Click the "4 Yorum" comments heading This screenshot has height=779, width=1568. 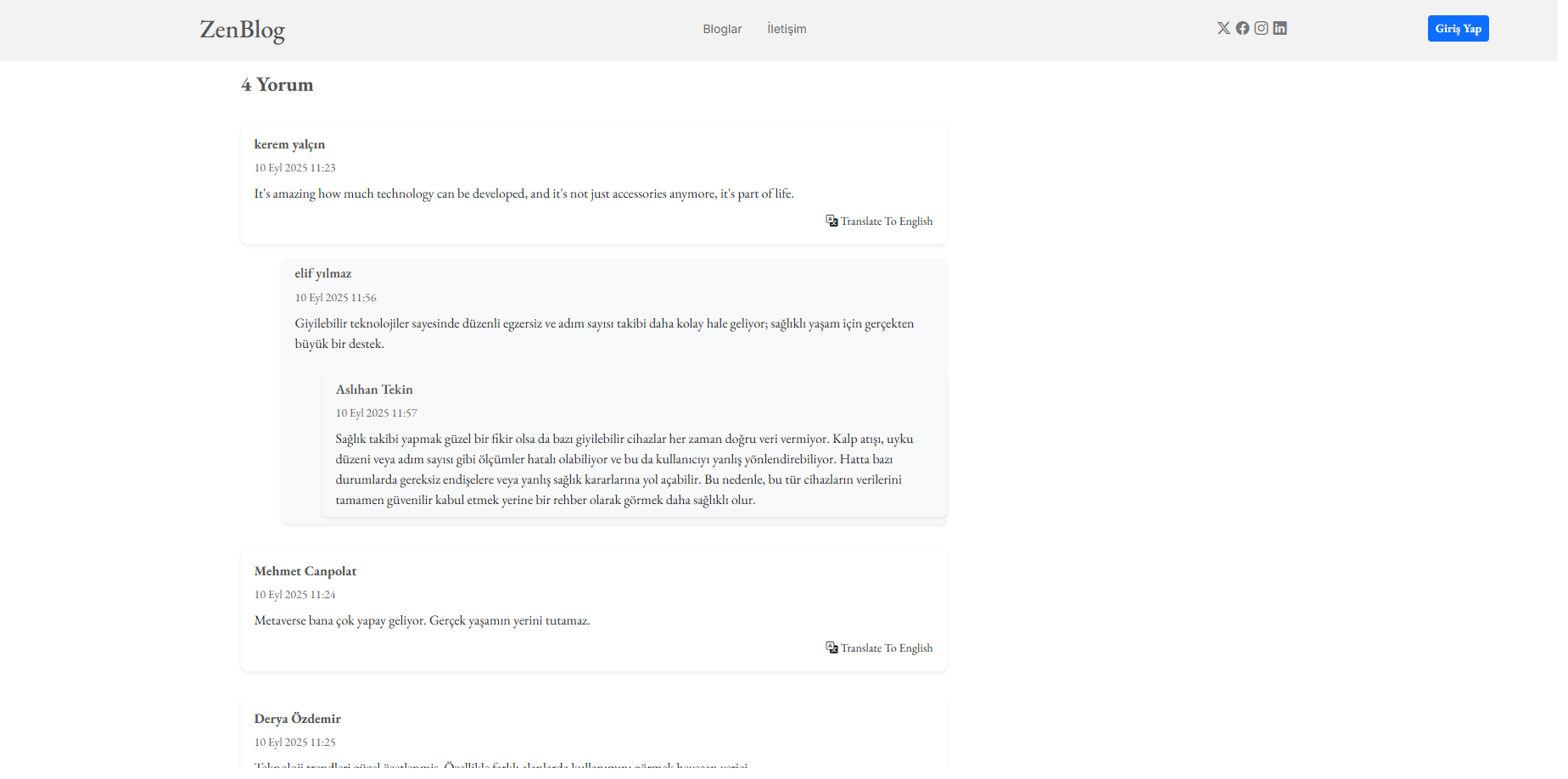point(277,85)
